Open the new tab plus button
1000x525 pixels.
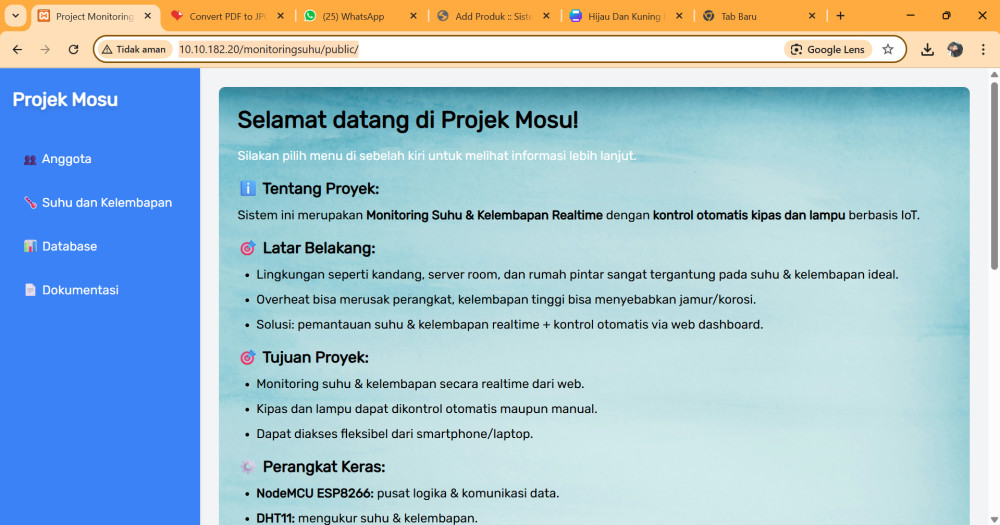pos(840,16)
